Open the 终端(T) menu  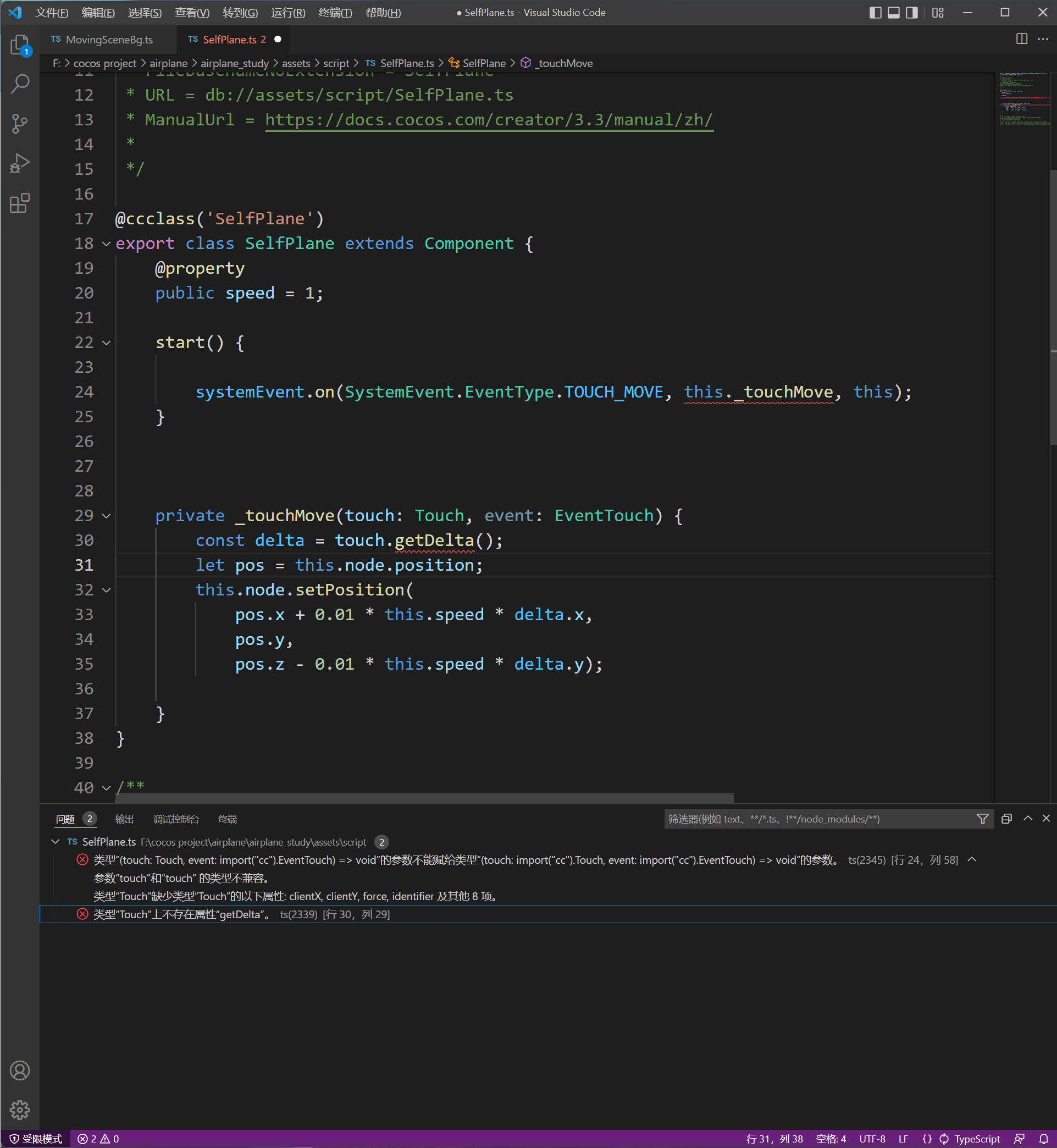(x=335, y=13)
